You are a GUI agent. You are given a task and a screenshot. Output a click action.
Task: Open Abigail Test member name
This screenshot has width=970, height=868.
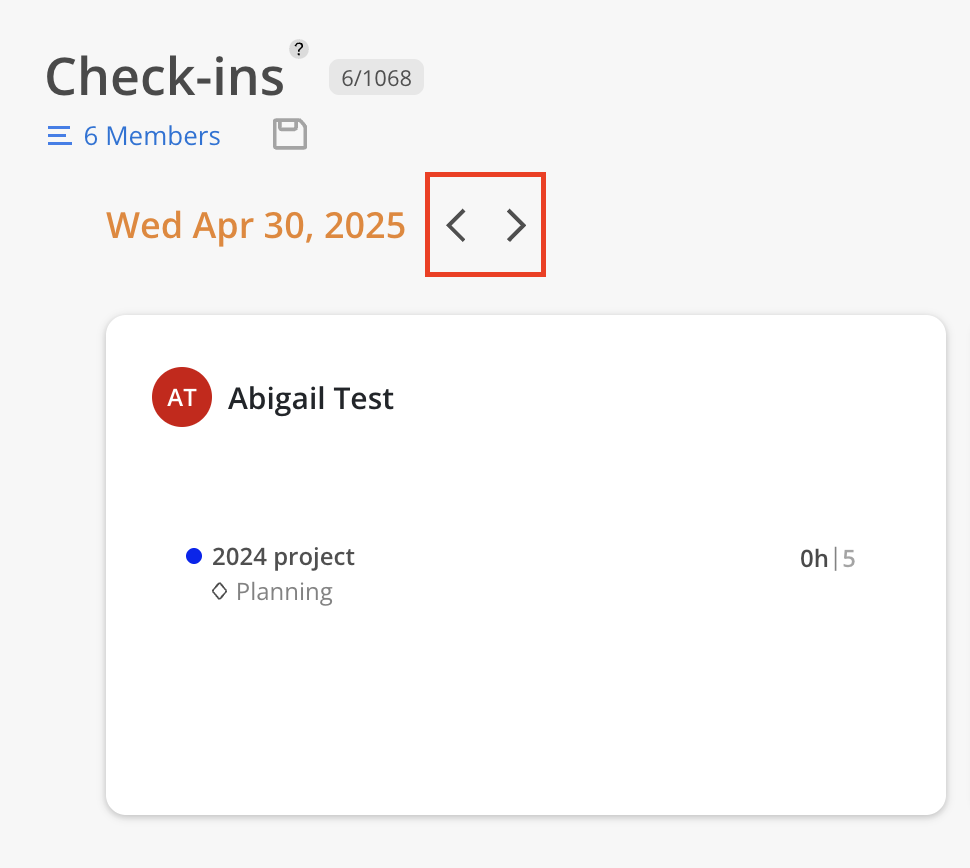pos(311,398)
